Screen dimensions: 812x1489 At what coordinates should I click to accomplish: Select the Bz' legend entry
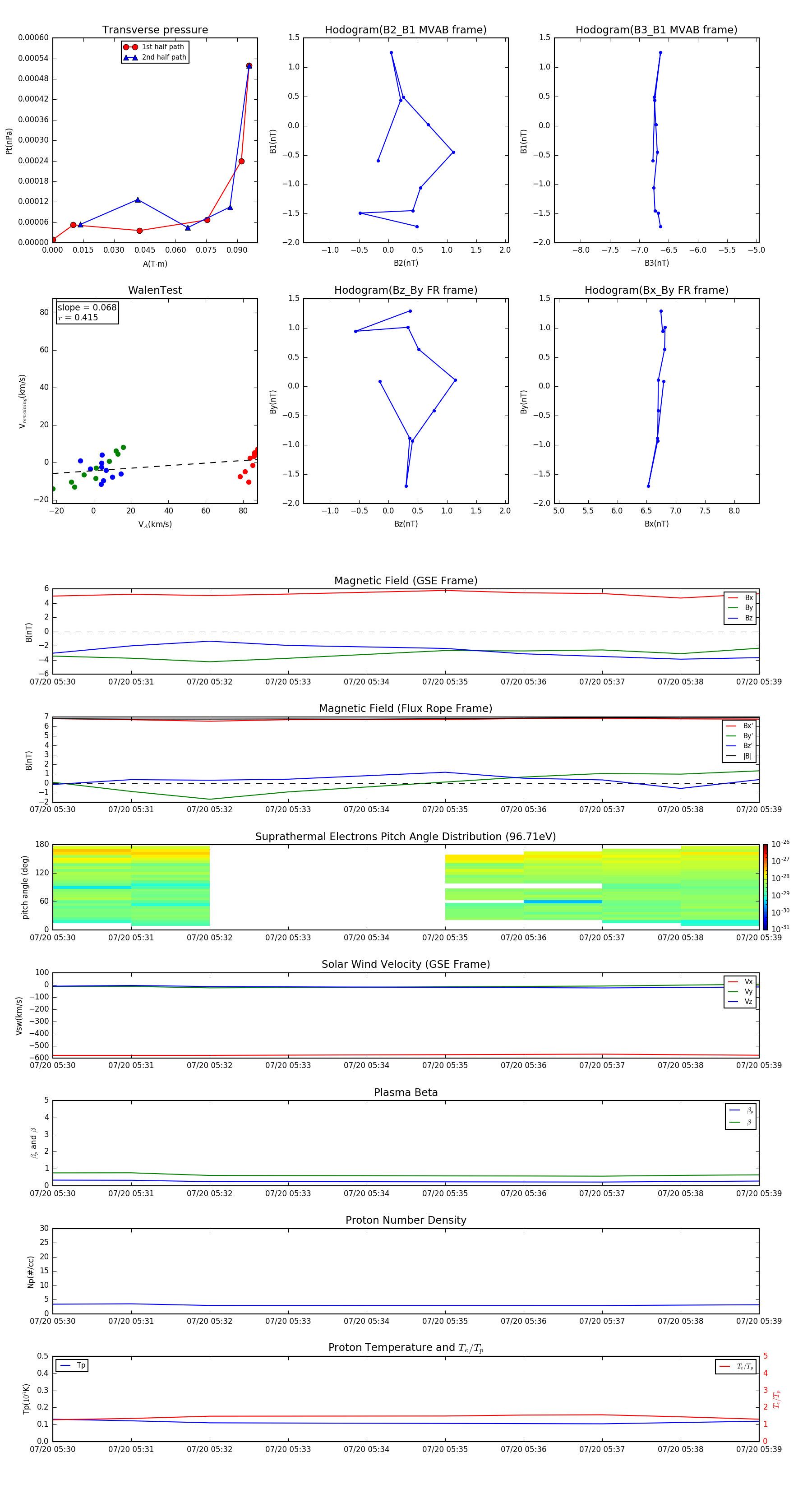[x=739, y=746]
